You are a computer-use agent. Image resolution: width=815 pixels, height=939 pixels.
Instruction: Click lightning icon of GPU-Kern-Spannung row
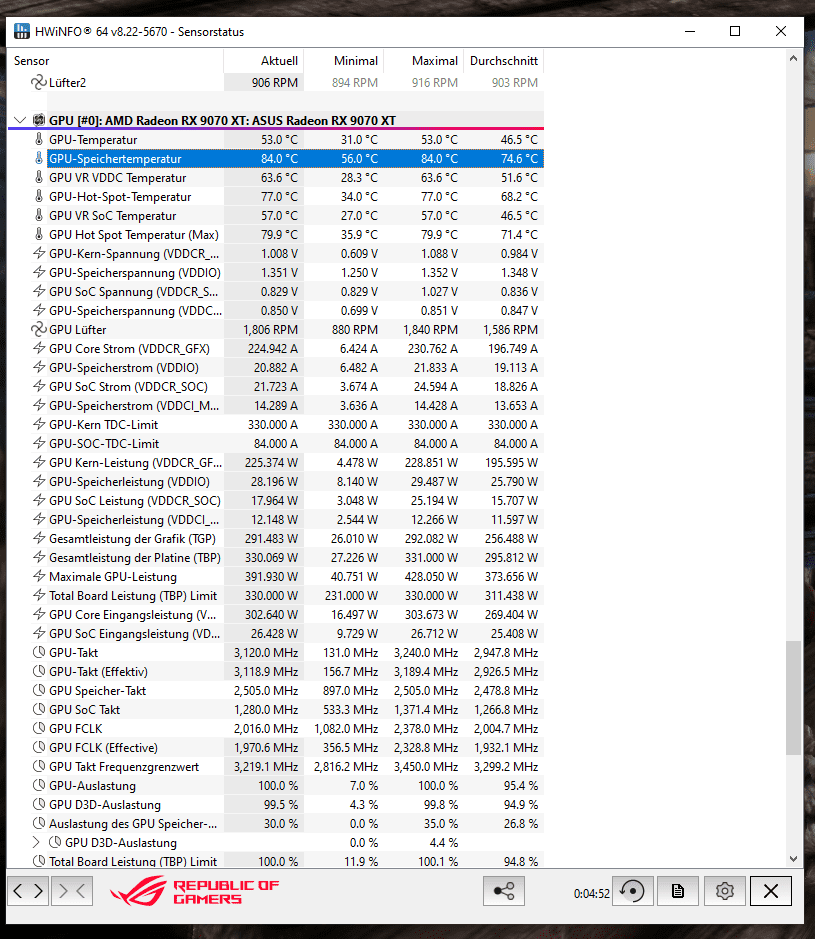[x=39, y=253]
